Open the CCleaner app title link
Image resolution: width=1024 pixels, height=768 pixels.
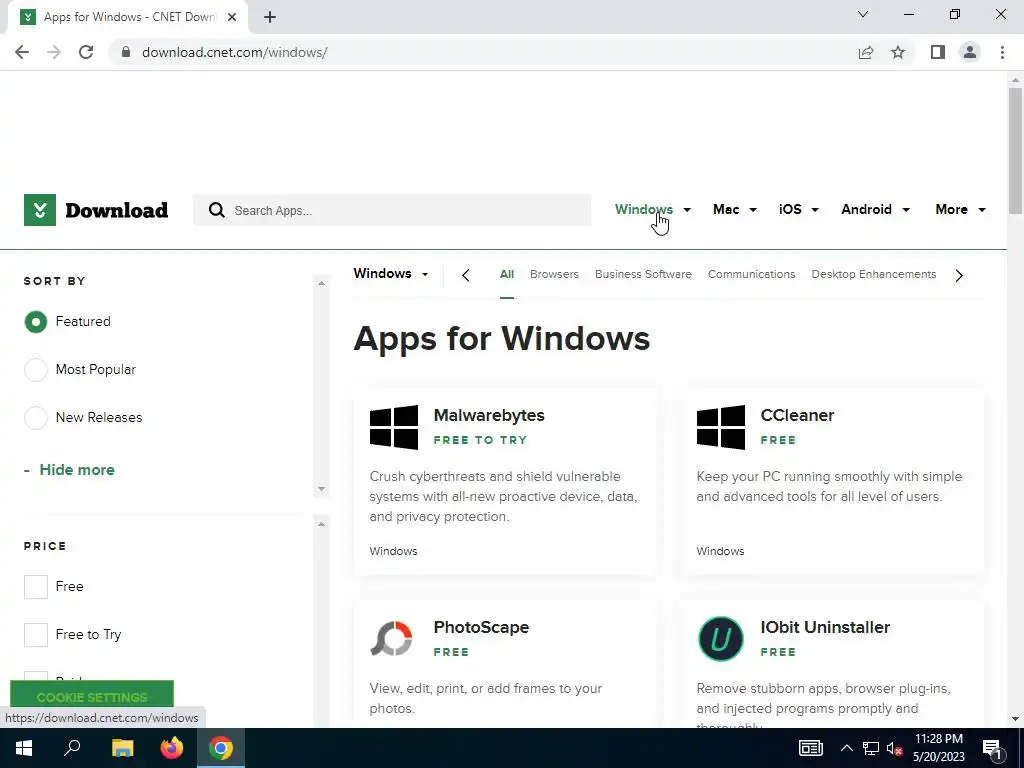[x=797, y=415]
